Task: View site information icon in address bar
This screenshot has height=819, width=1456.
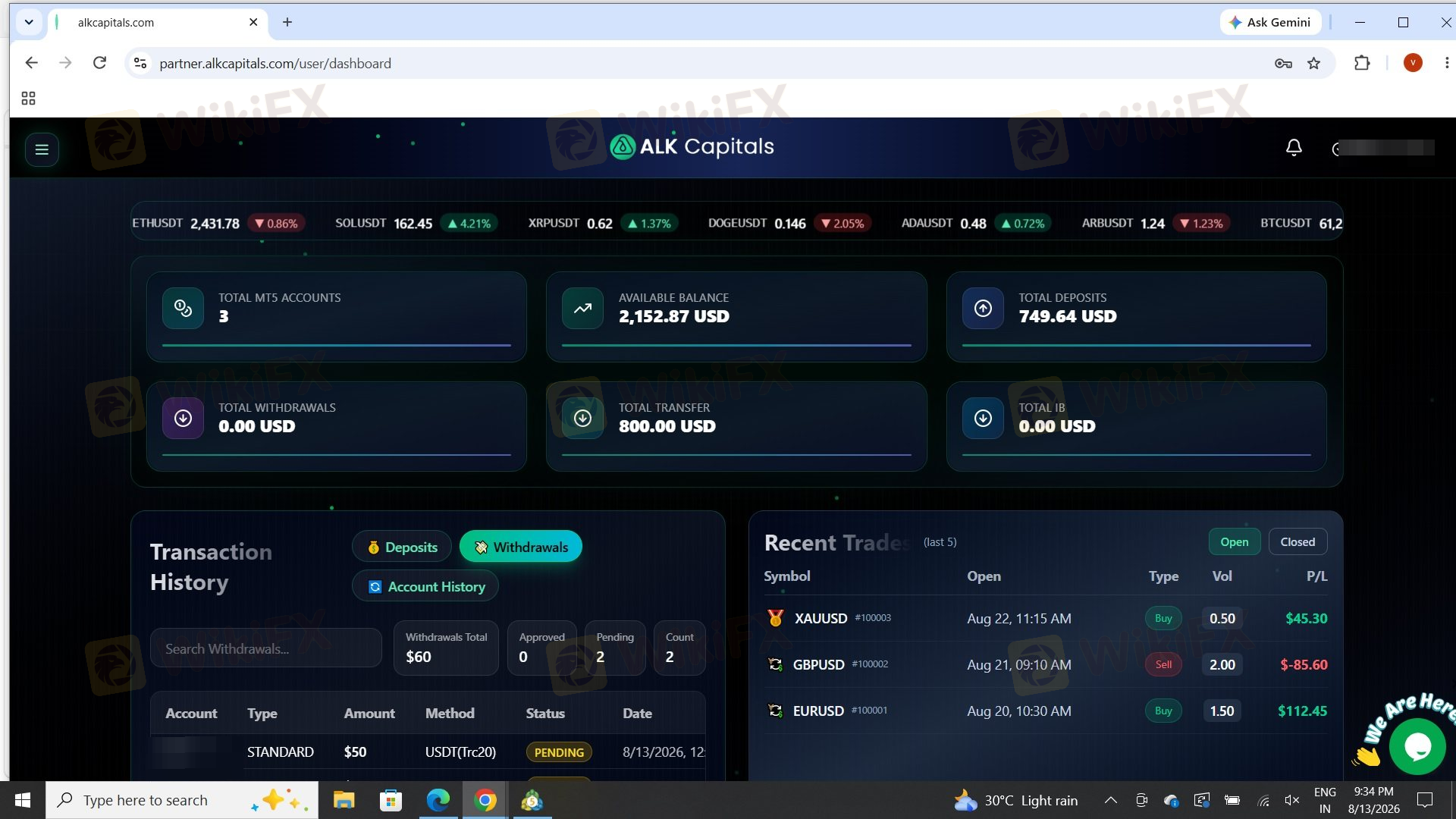Action: click(140, 63)
